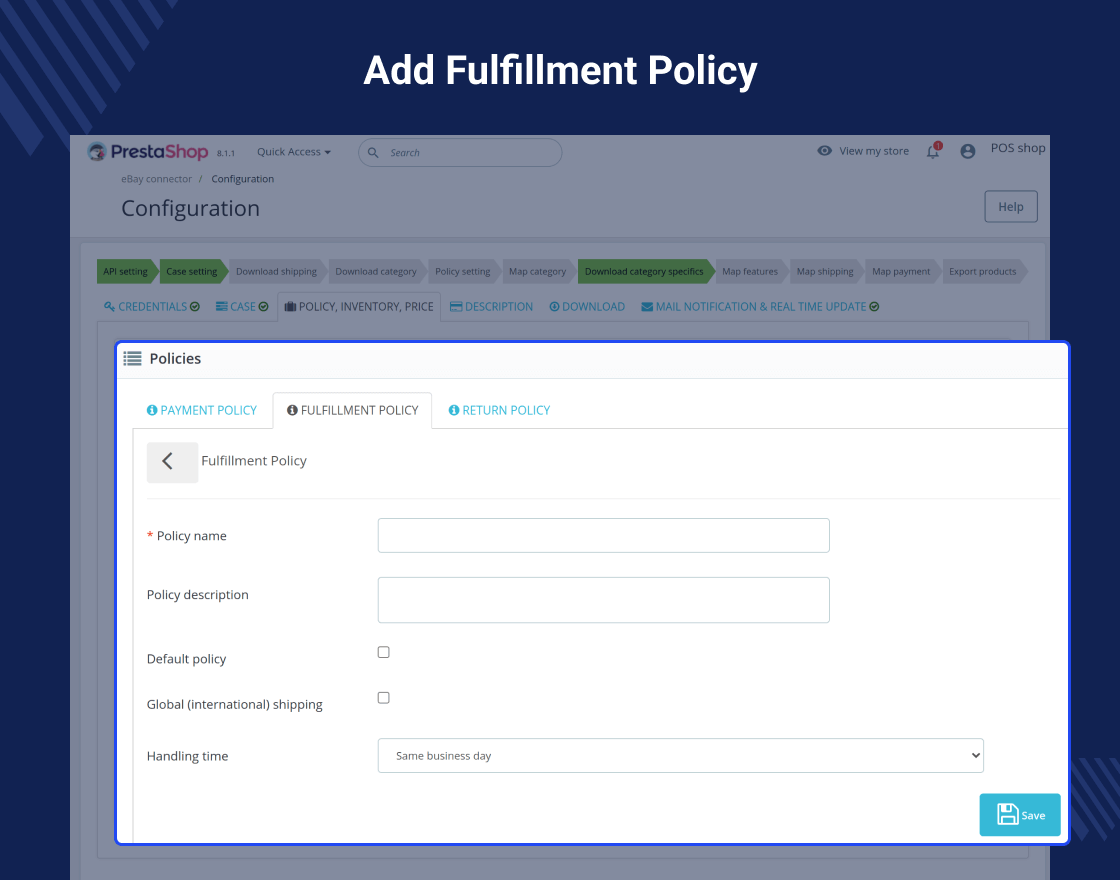Click the Policy description text box
The width and height of the screenshot is (1120, 880).
pos(603,600)
